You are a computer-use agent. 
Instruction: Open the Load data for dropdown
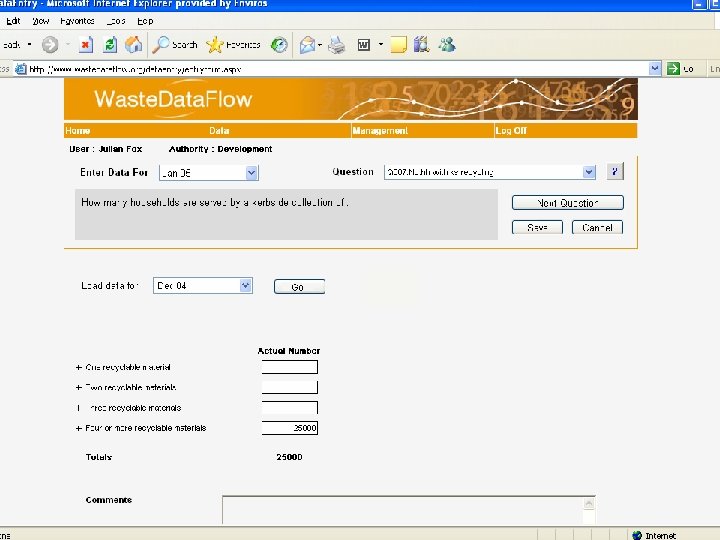coord(246,286)
